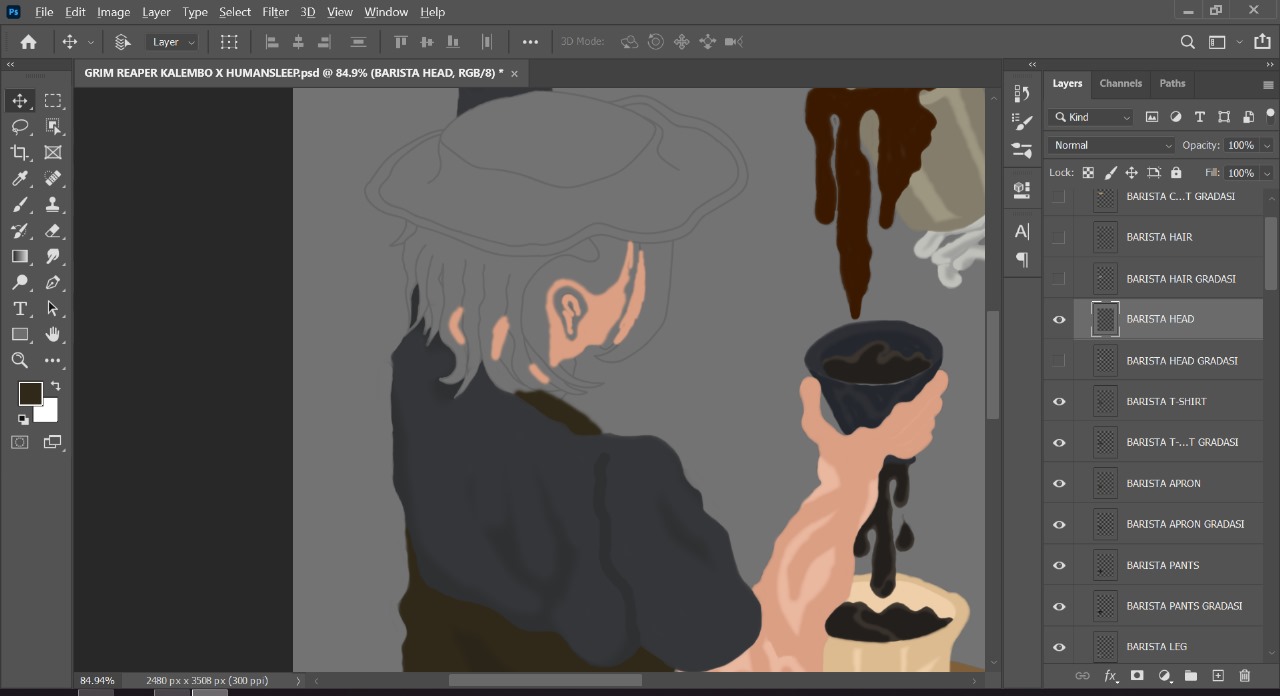Delete the selected layer via trash icon
This screenshot has width=1280, height=696.
(1245, 676)
